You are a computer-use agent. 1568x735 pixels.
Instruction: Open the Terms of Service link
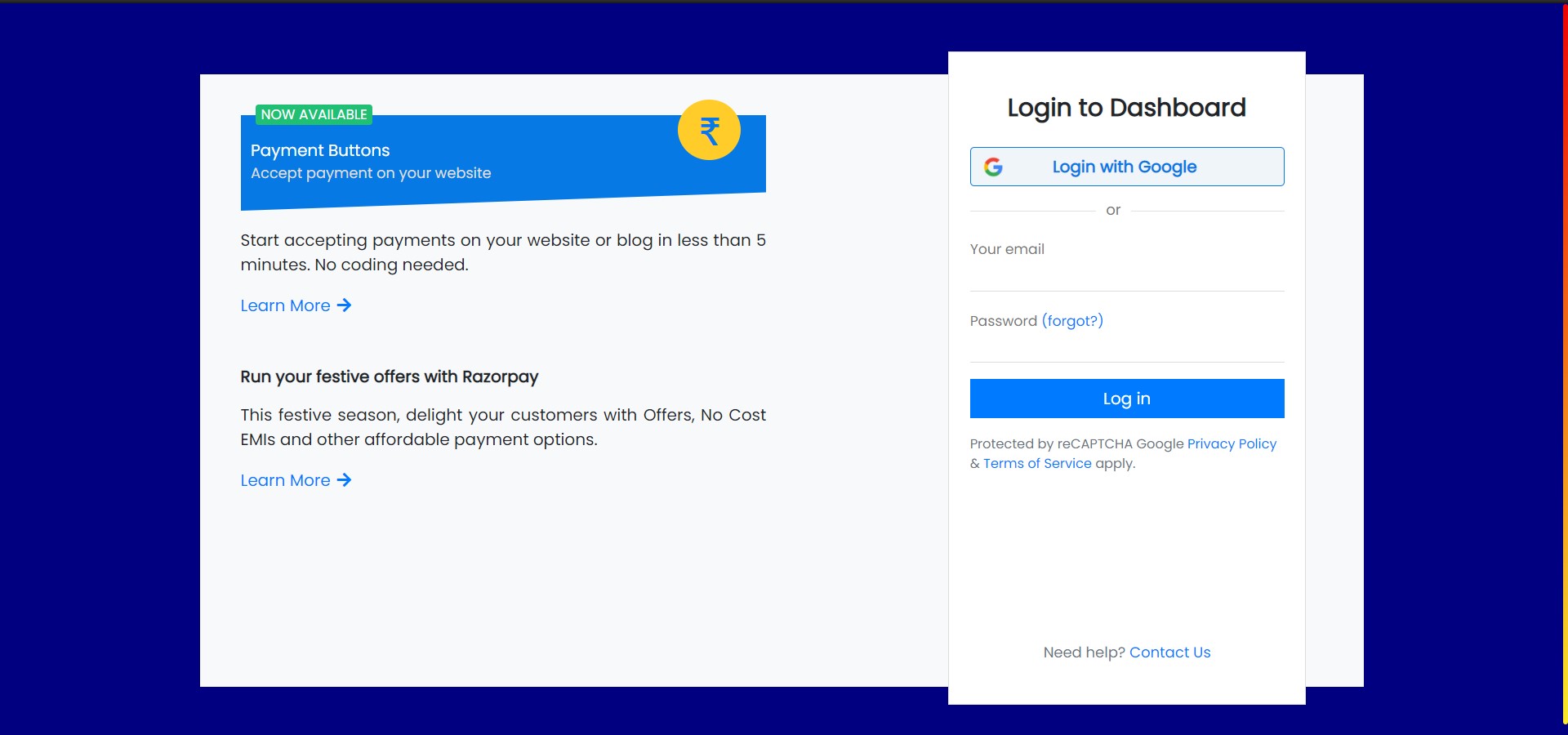(x=1037, y=463)
